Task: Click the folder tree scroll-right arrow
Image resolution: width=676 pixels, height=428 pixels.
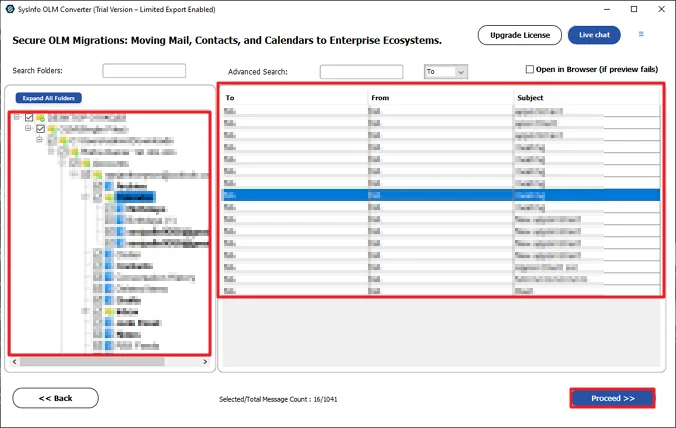Action: [205, 362]
